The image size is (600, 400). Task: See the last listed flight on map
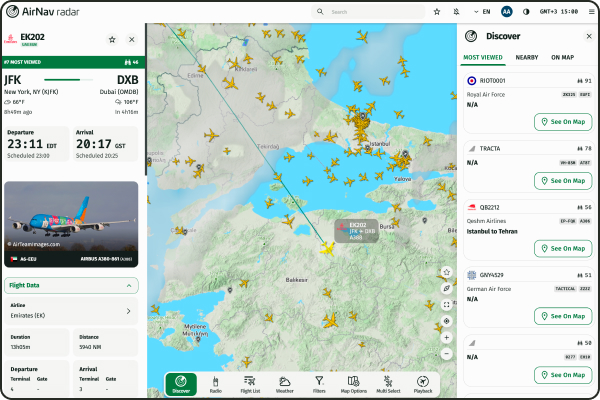click(563, 375)
